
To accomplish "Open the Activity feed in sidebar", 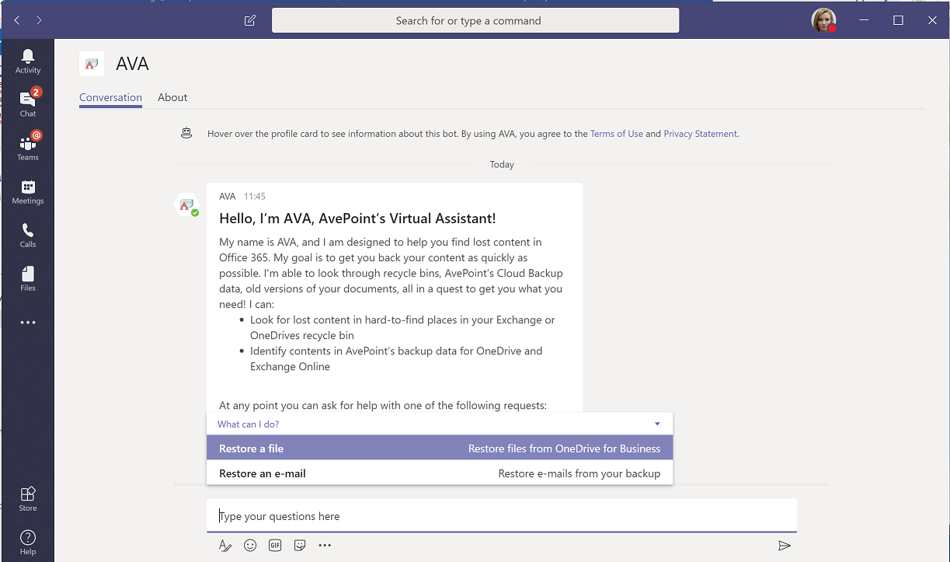I will click(x=28, y=61).
